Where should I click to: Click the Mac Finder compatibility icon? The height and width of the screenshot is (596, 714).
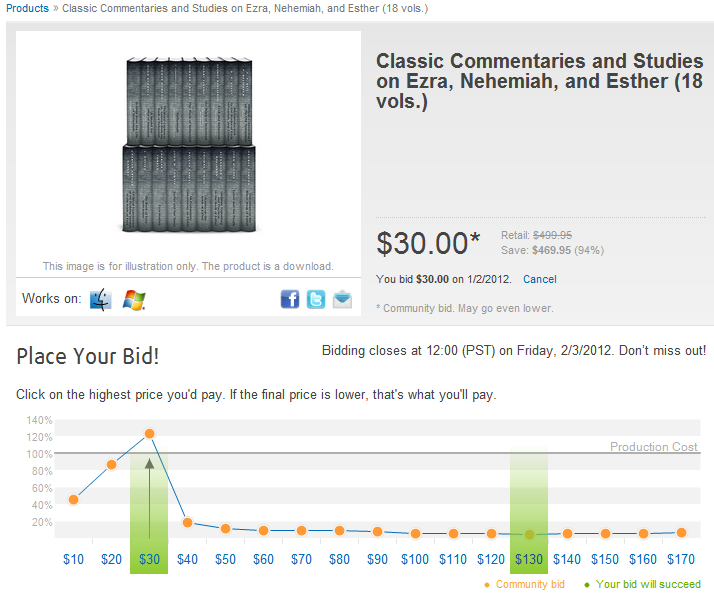tap(101, 299)
